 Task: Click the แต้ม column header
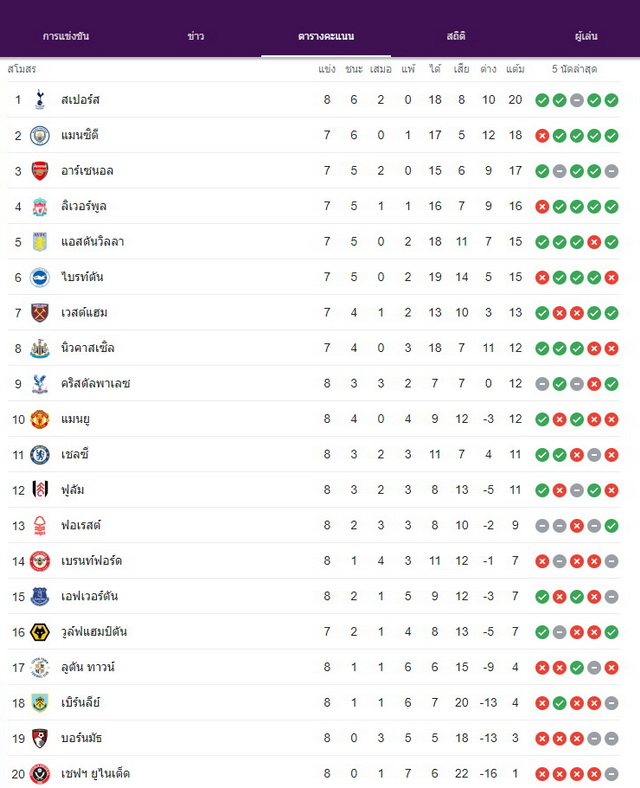515,69
